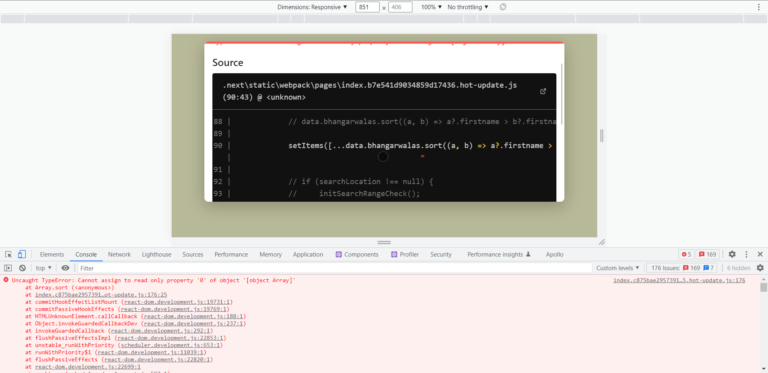Show the console sidebar panel icon
Image resolution: width=768 pixels, height=373 pixels.
[8, 268]
